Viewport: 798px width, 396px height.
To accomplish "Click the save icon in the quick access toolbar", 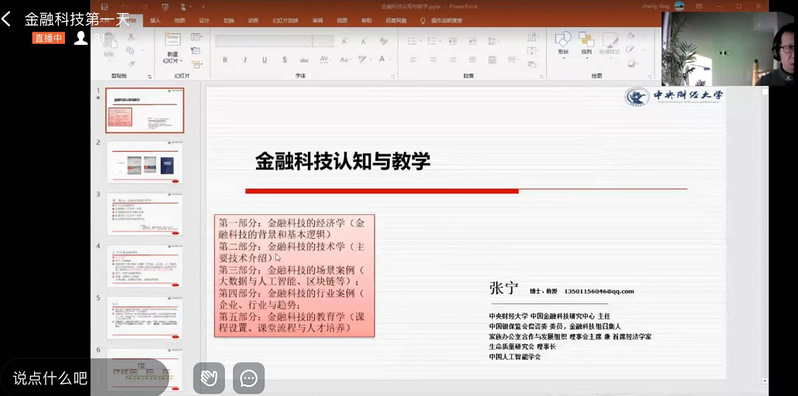I will 104,7.
